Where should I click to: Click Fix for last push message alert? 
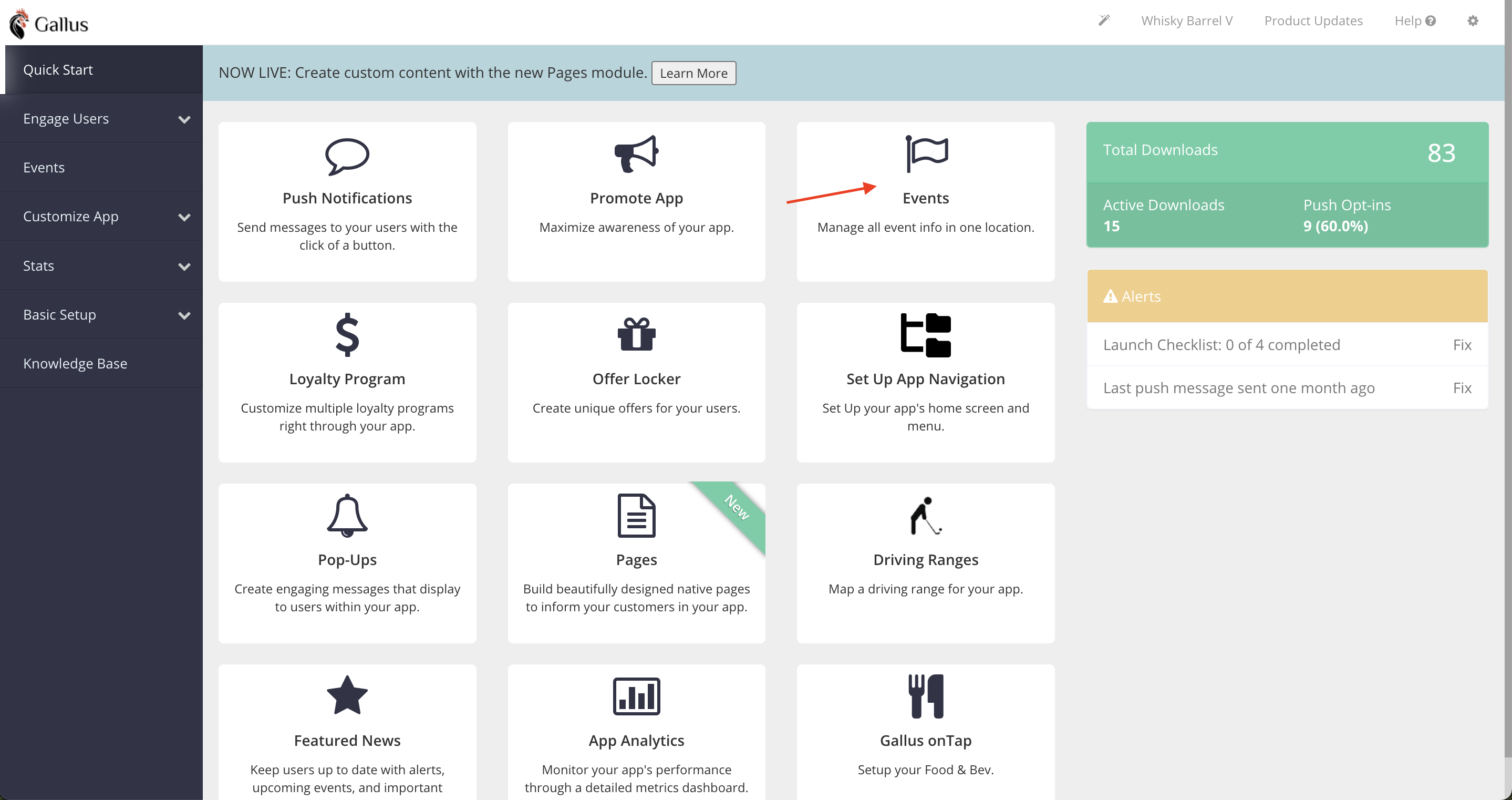point(1462,388)
